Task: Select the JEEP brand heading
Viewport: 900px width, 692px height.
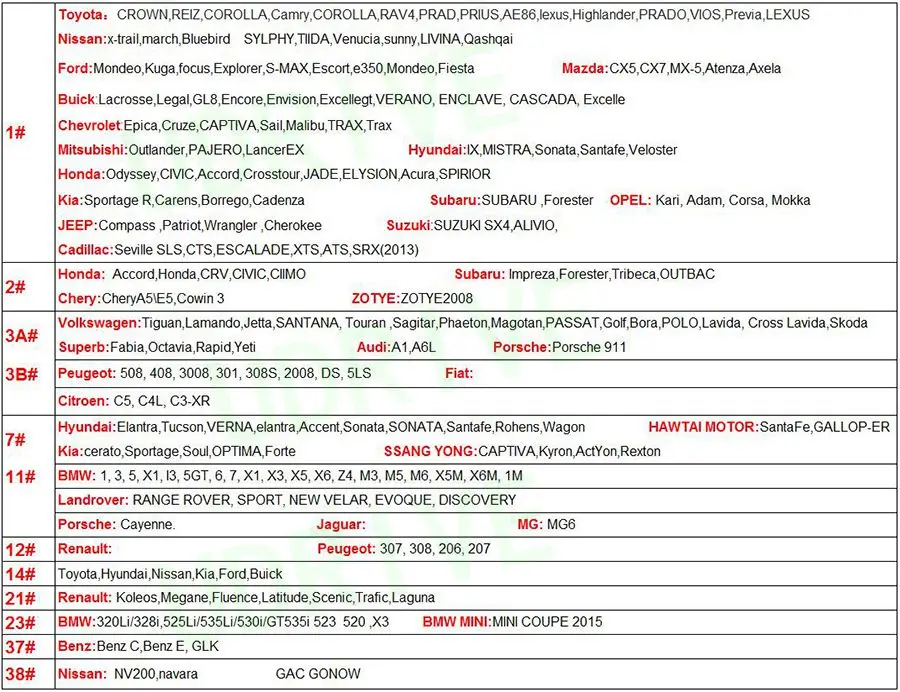Action: click(x=77, y=226)
